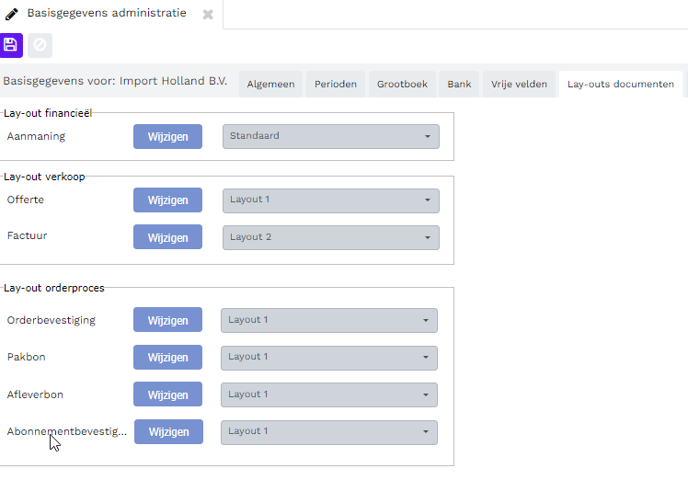
Task: Open the Aanmaning Standaard dropdown
Action: [331, 136]
